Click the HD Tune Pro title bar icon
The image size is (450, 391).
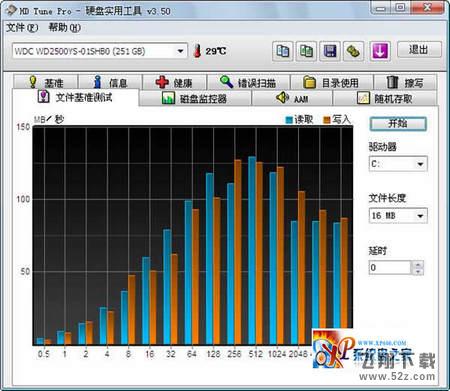[x=11, y=10]
